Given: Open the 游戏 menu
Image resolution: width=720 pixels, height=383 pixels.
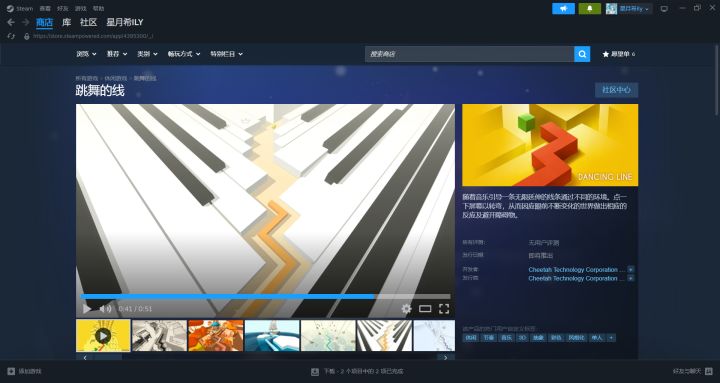Looking at the screenshot, I should [80, 8].
